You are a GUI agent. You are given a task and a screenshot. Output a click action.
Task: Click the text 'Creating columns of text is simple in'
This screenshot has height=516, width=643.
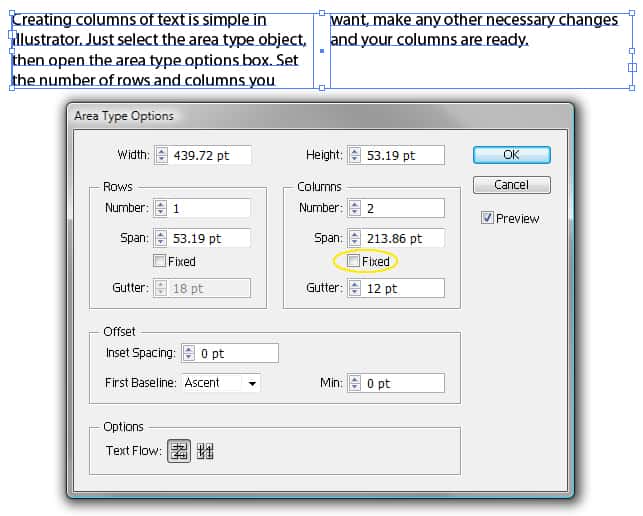pyautogui.click(x=139, y=20)
